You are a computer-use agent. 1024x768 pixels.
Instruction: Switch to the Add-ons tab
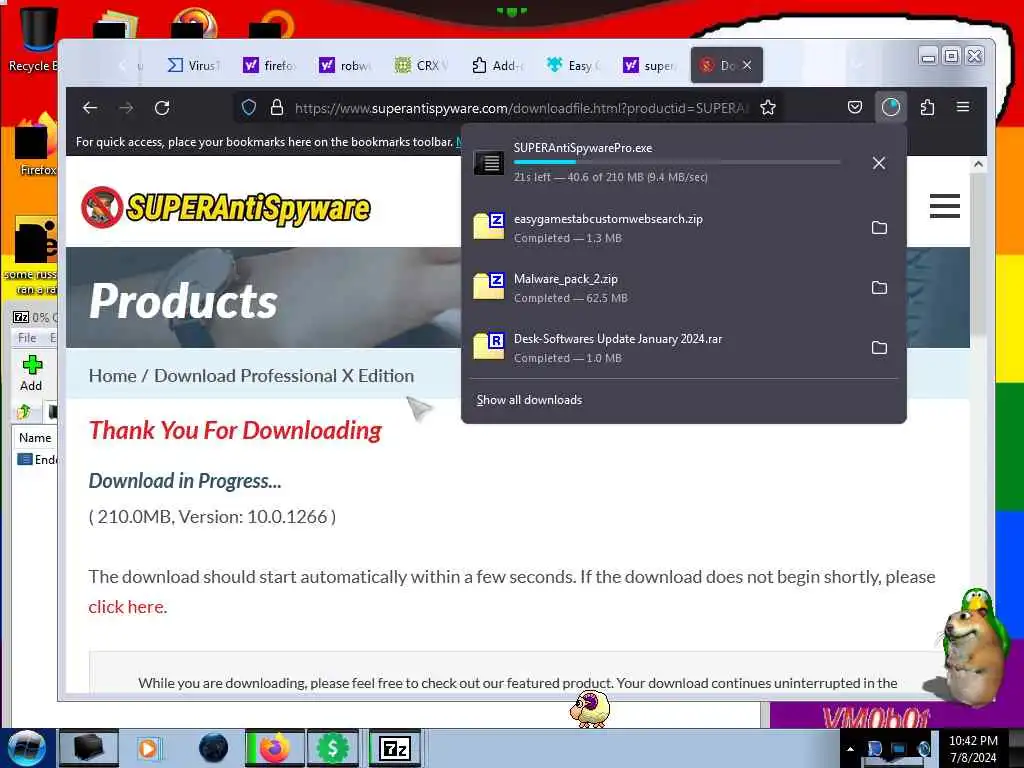496,65
